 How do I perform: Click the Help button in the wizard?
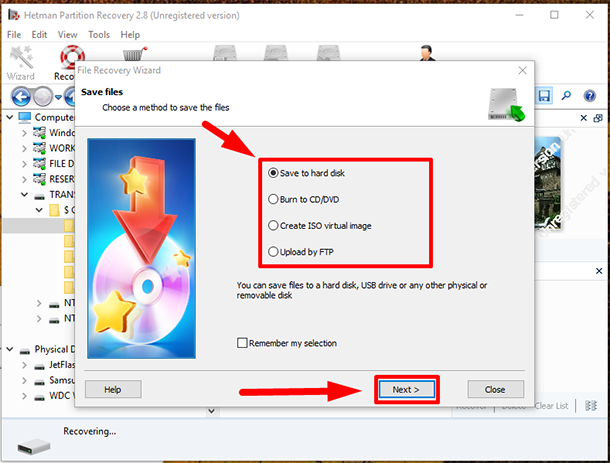point(113,389)
